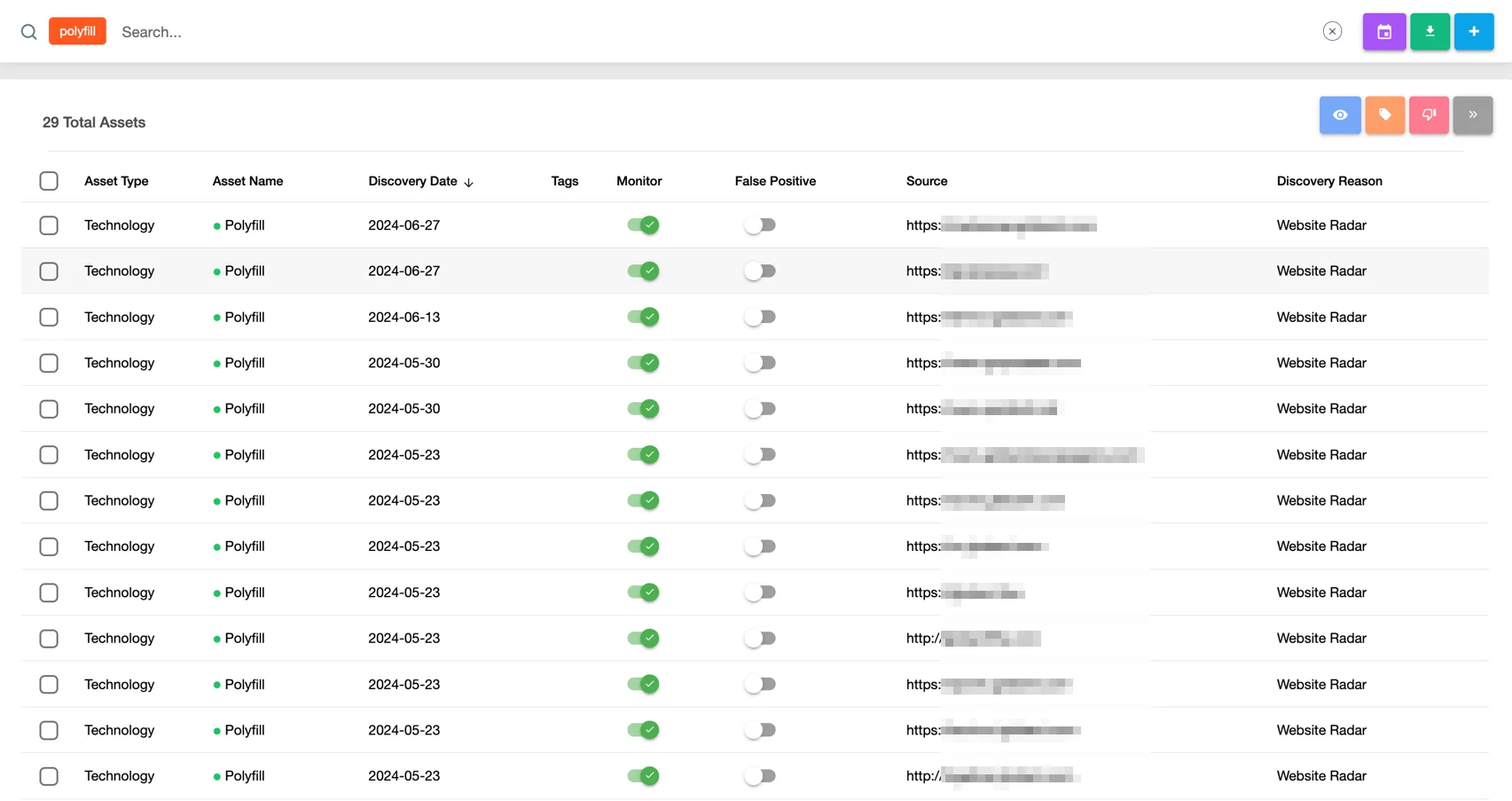Click Polyfill asset name in the 2024-06-13 row
The image size is (1512, 801).
point(245,317)
